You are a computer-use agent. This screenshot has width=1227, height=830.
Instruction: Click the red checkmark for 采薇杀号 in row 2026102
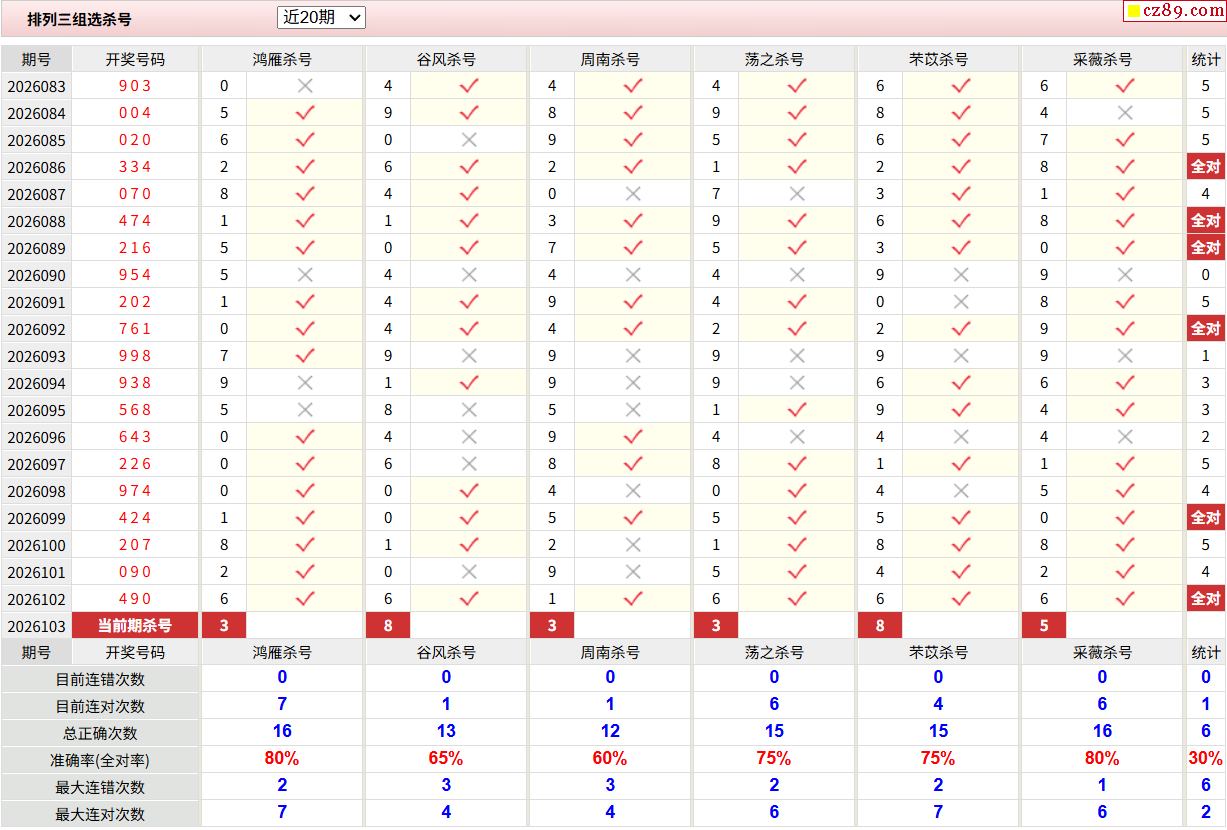pos(1125,599)
